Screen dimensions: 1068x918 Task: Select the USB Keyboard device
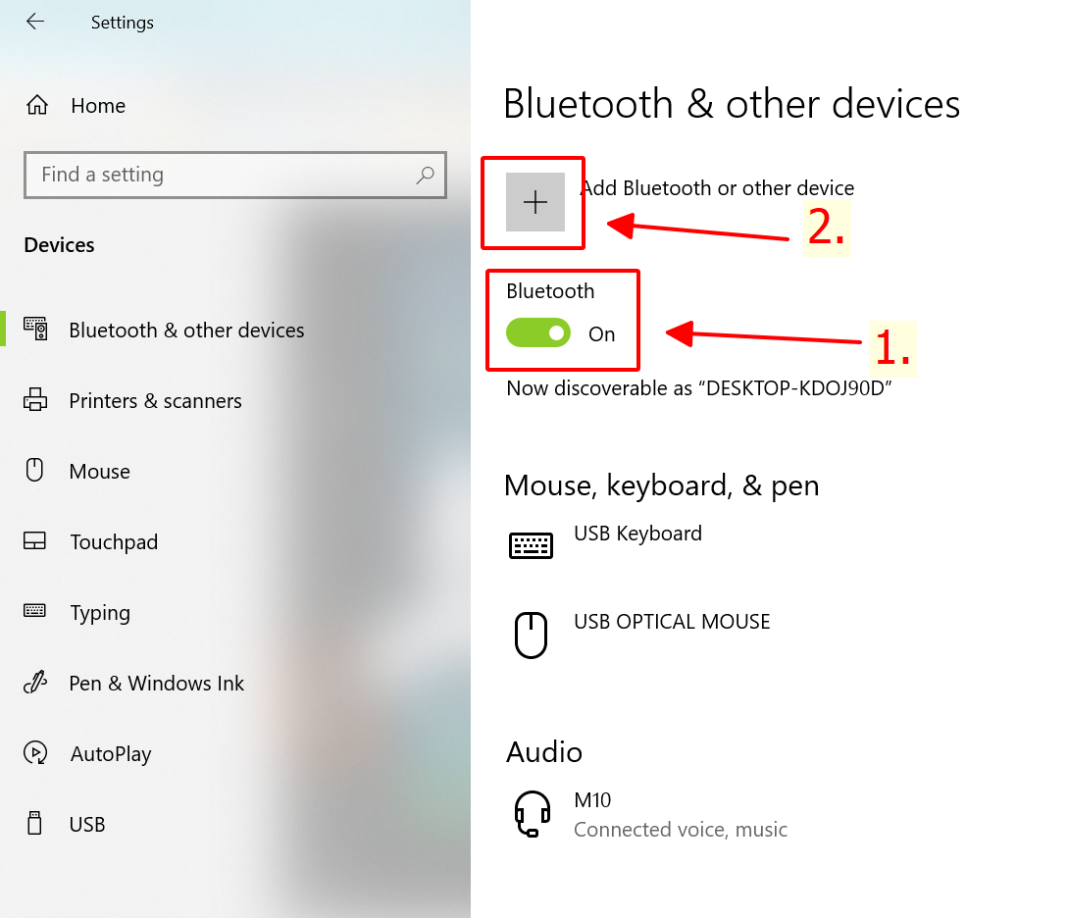(x=637, y=534)
